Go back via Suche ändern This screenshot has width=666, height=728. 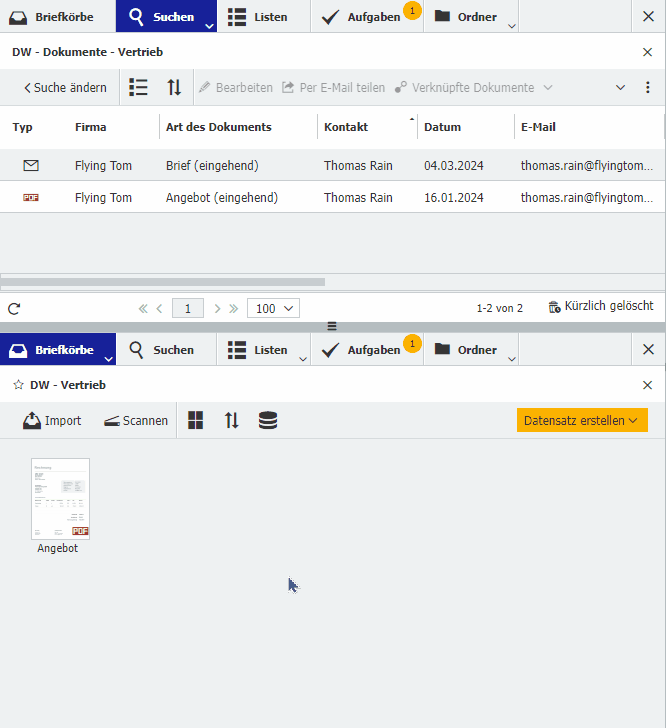pyautogui.click(x=64, y=88)
